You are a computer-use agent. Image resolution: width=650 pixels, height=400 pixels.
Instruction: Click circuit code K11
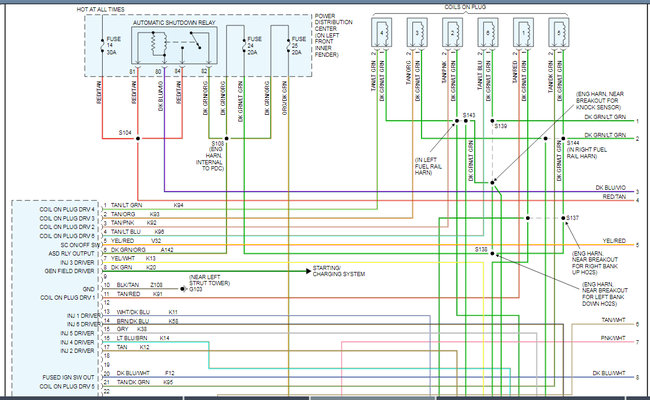click(x=173, y=312)
